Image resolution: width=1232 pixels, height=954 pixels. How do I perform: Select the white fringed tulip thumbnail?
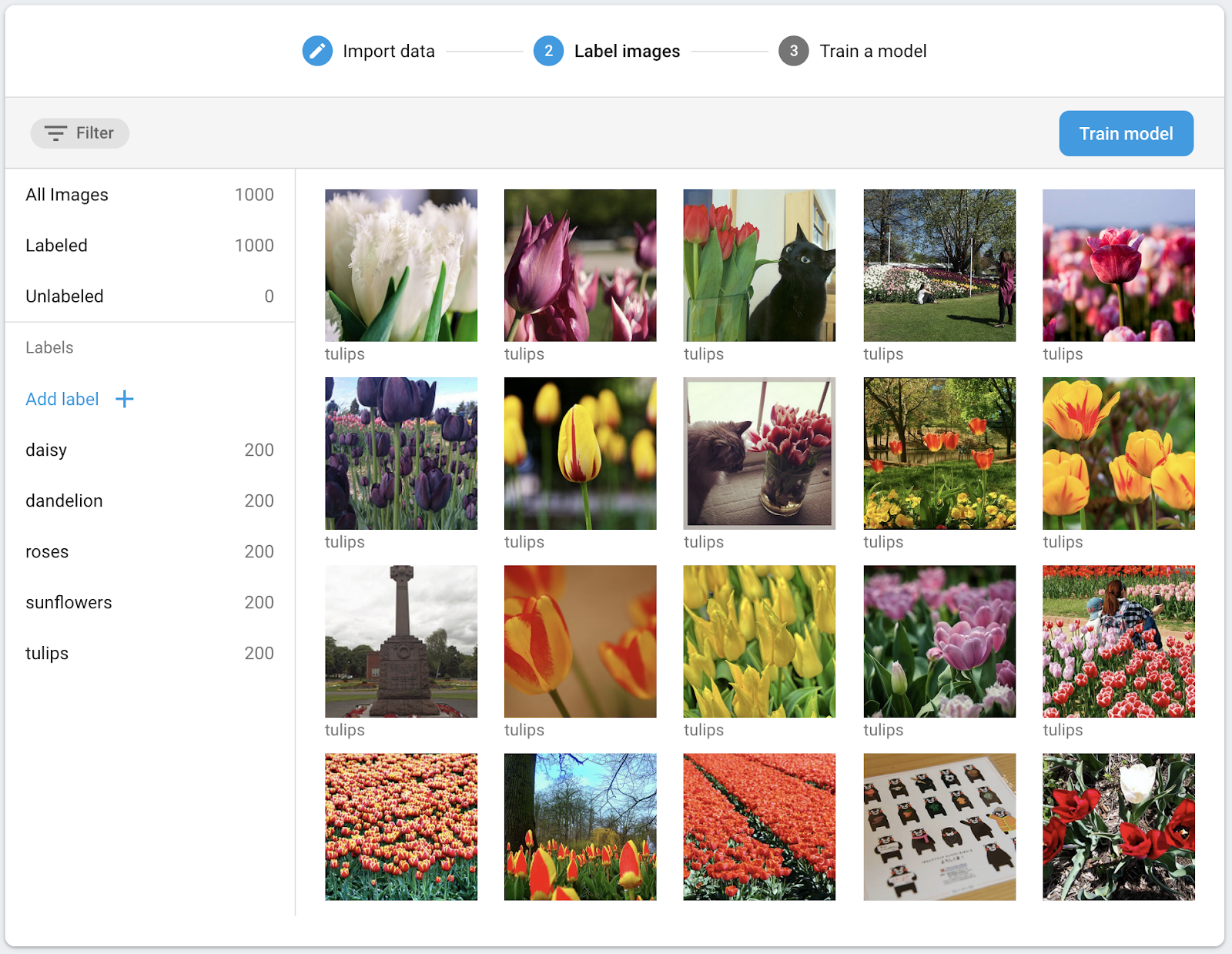(x=400, y=265)
